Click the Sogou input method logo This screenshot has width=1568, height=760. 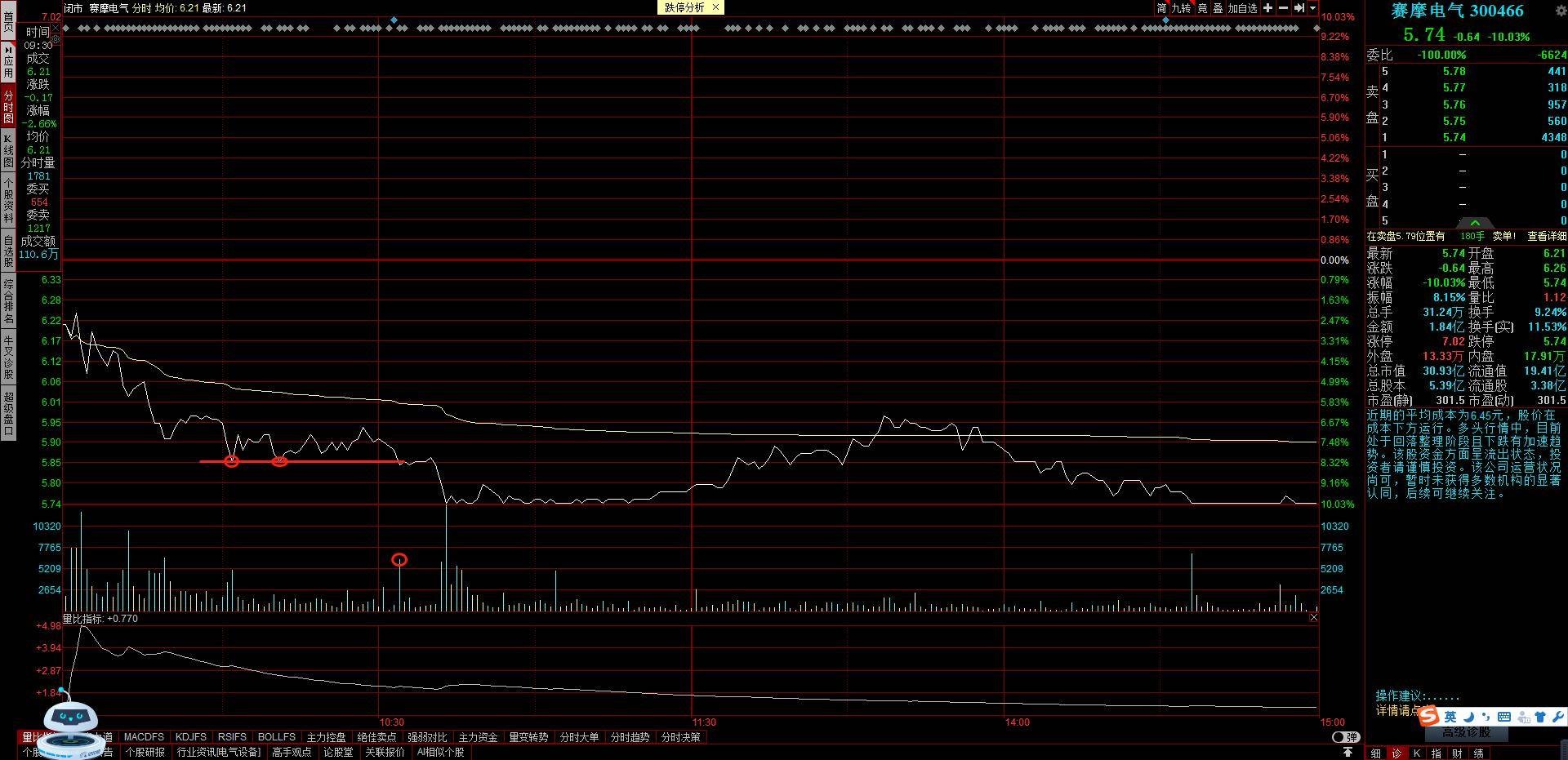pyautogui.click(x=1429, y=717)
